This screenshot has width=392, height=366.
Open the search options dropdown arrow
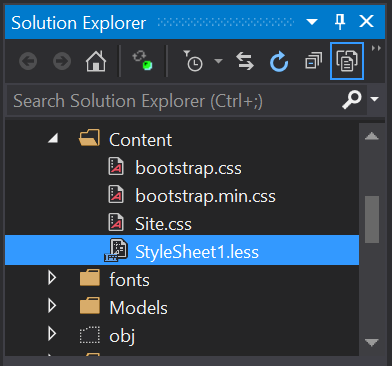coord(375,99)
